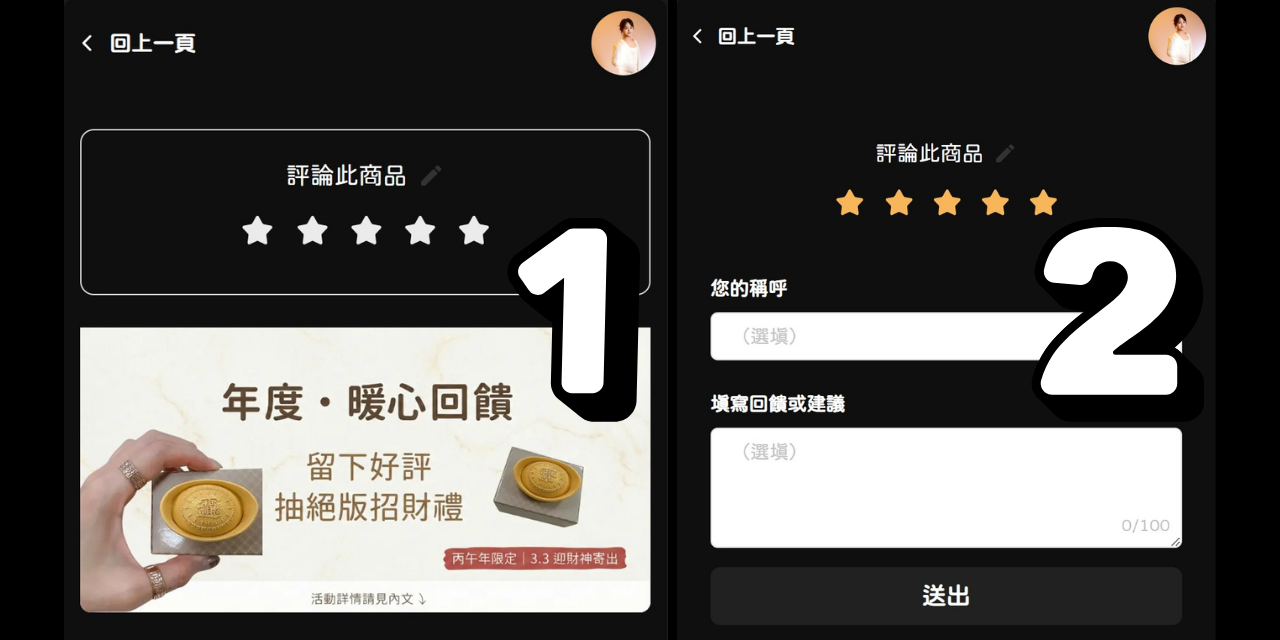Click 回上一頁 link in right panel
This screenshot has width=1280, height=640.
[756, 36]
